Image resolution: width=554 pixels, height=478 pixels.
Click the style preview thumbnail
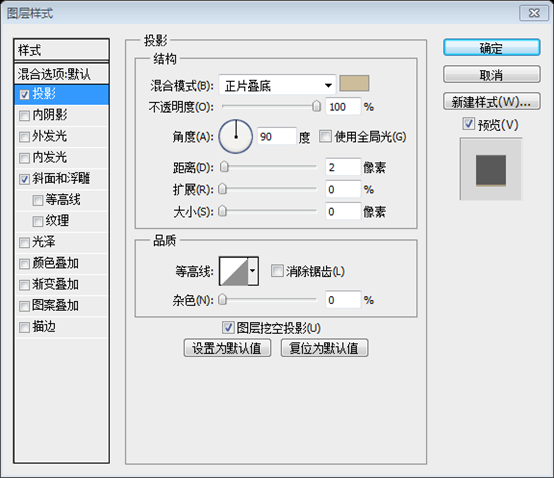(x=491, y=170)
